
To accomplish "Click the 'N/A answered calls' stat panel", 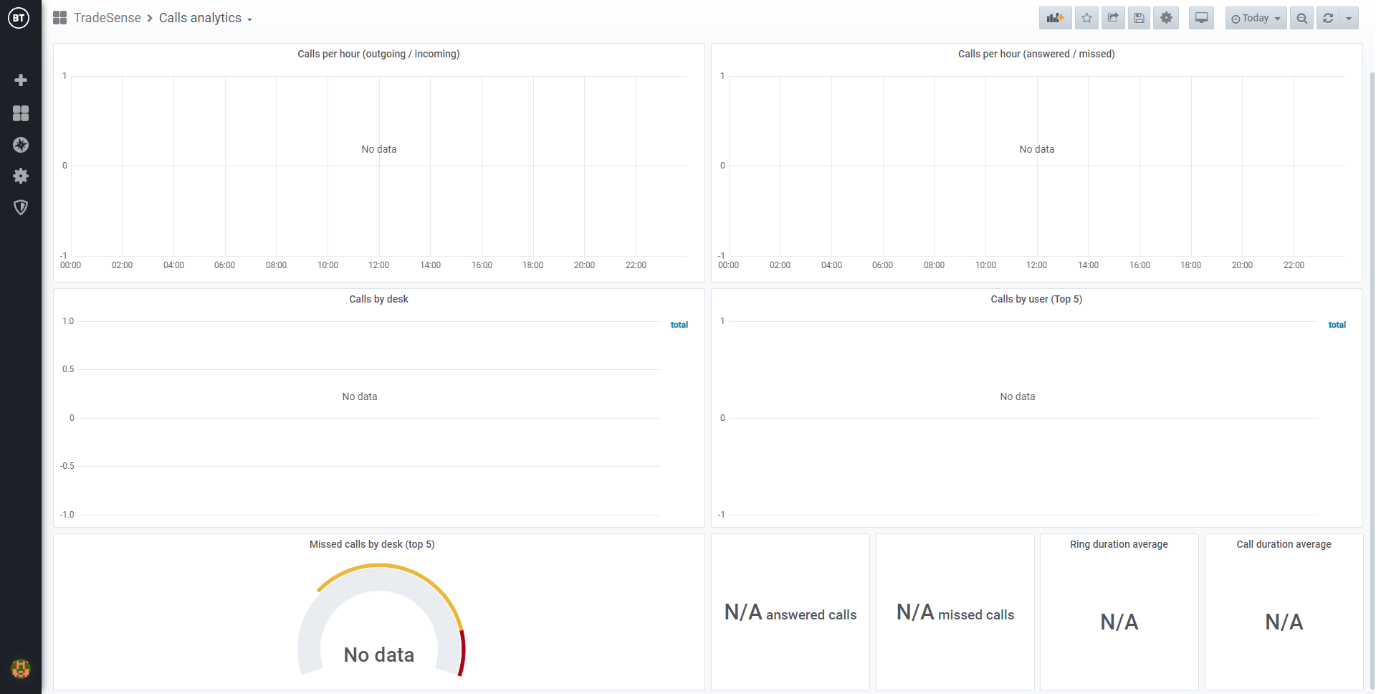I will tap(790, 613).
